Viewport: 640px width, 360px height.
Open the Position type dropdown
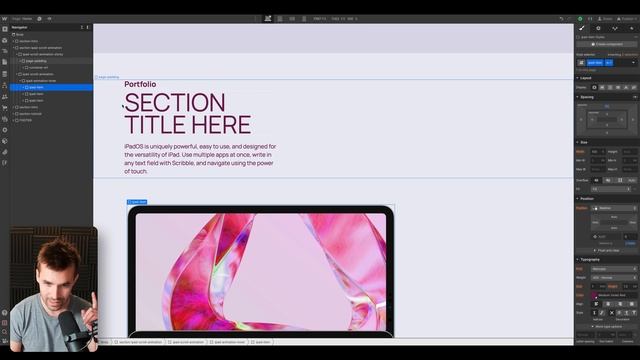point(614,208)
